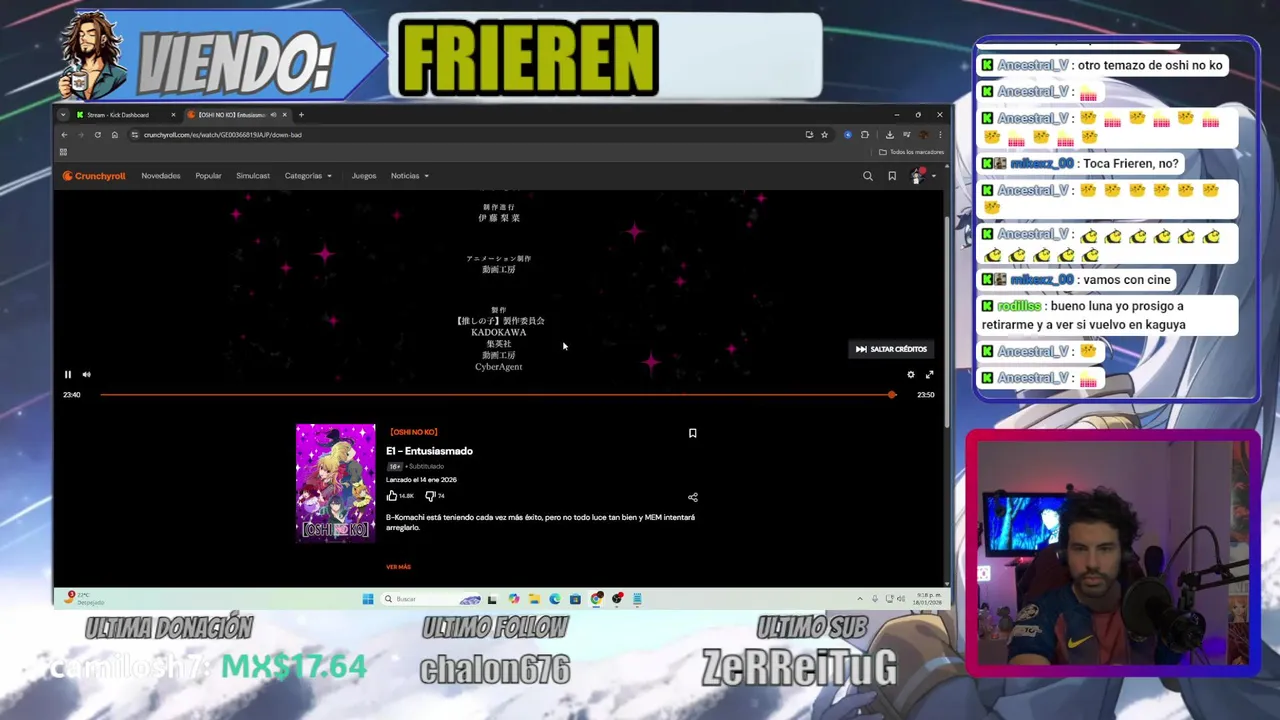Go forward in browser history

click(81, 135)
